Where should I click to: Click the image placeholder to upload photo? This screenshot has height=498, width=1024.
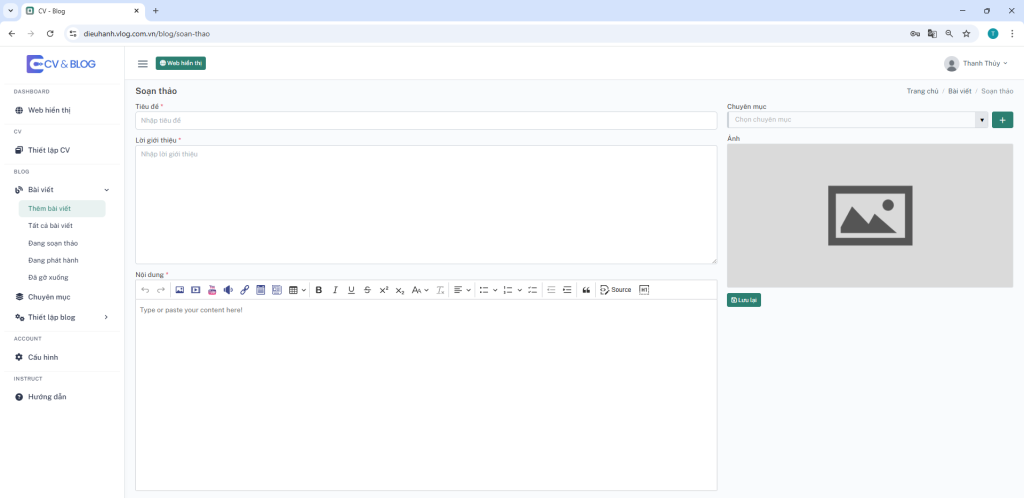(x=870, y=215)
